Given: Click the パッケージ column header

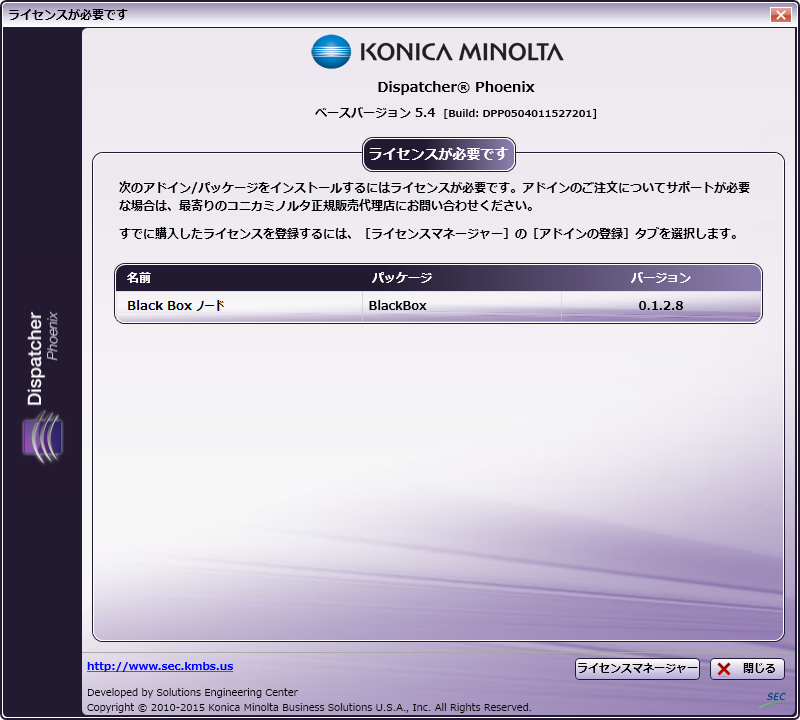Looking at the screenshot, I should click(402, 278).
